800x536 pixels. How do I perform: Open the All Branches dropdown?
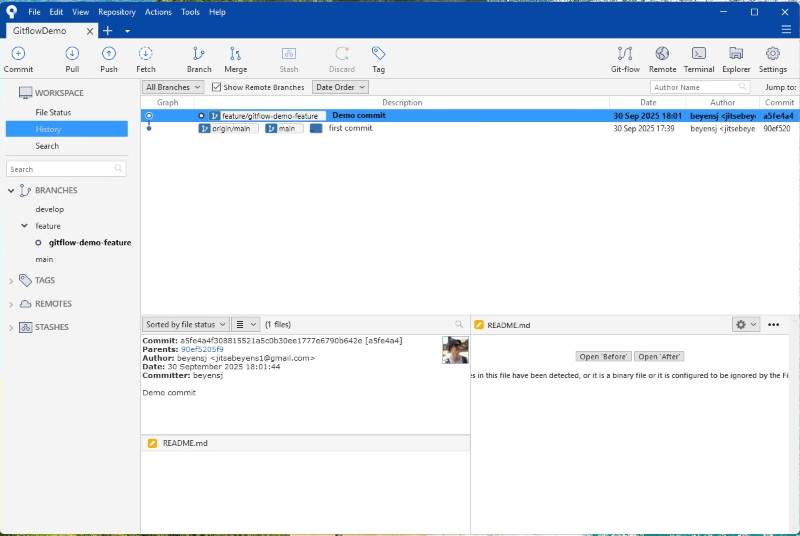coord(172,88)
